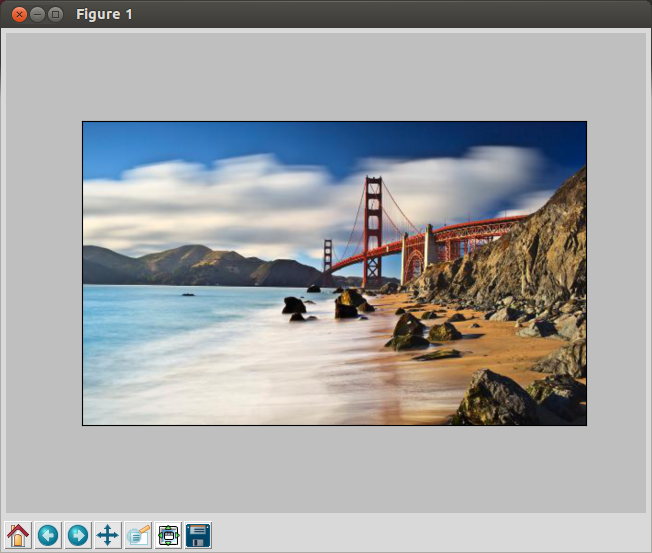The width and height of the screenshot is (652, 553).
Task: Activate the Zoom to rectangle tool
Action: pyautogui.click(x=138, y=535)
